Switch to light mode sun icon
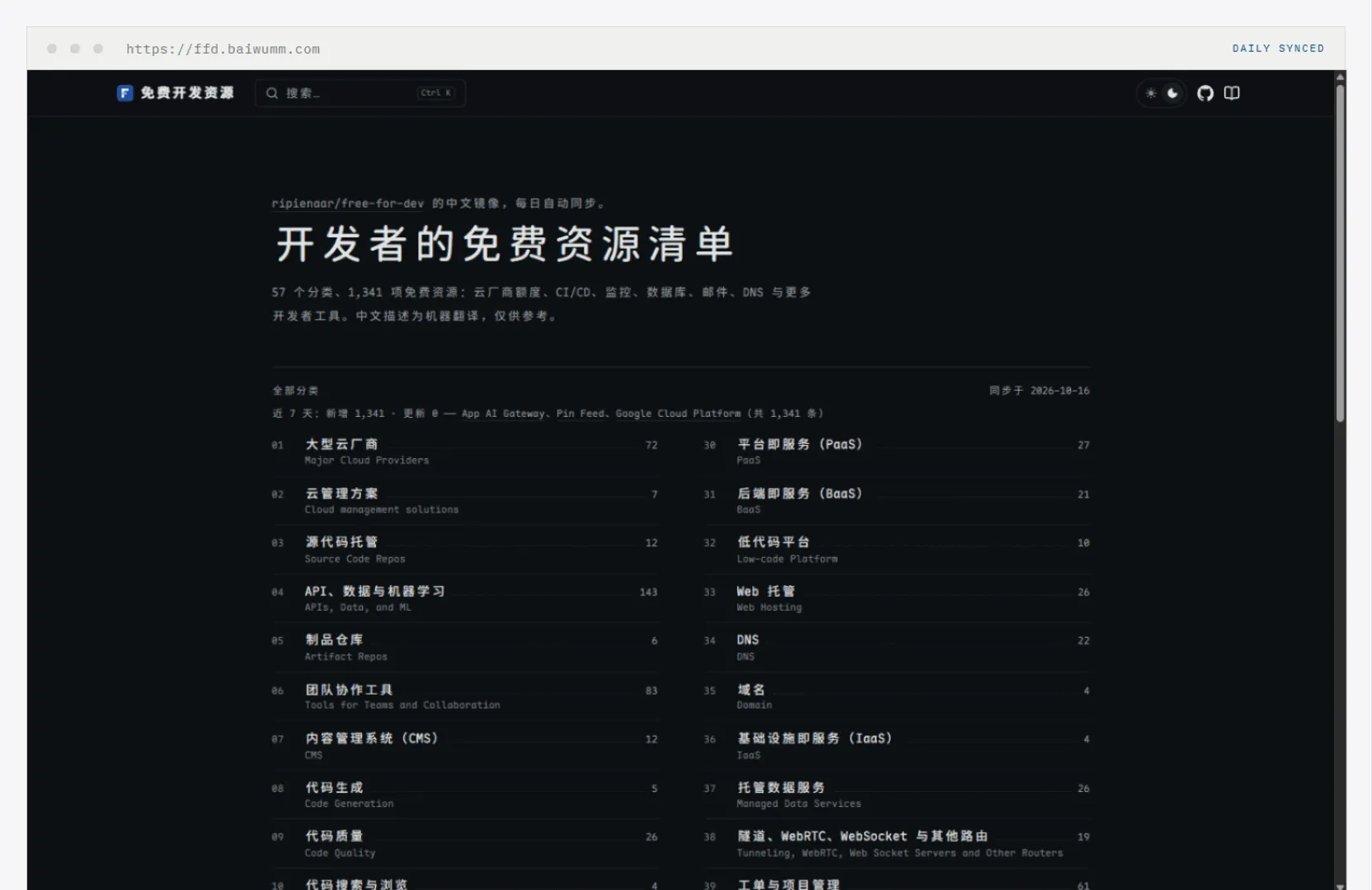 (1151, 93)
